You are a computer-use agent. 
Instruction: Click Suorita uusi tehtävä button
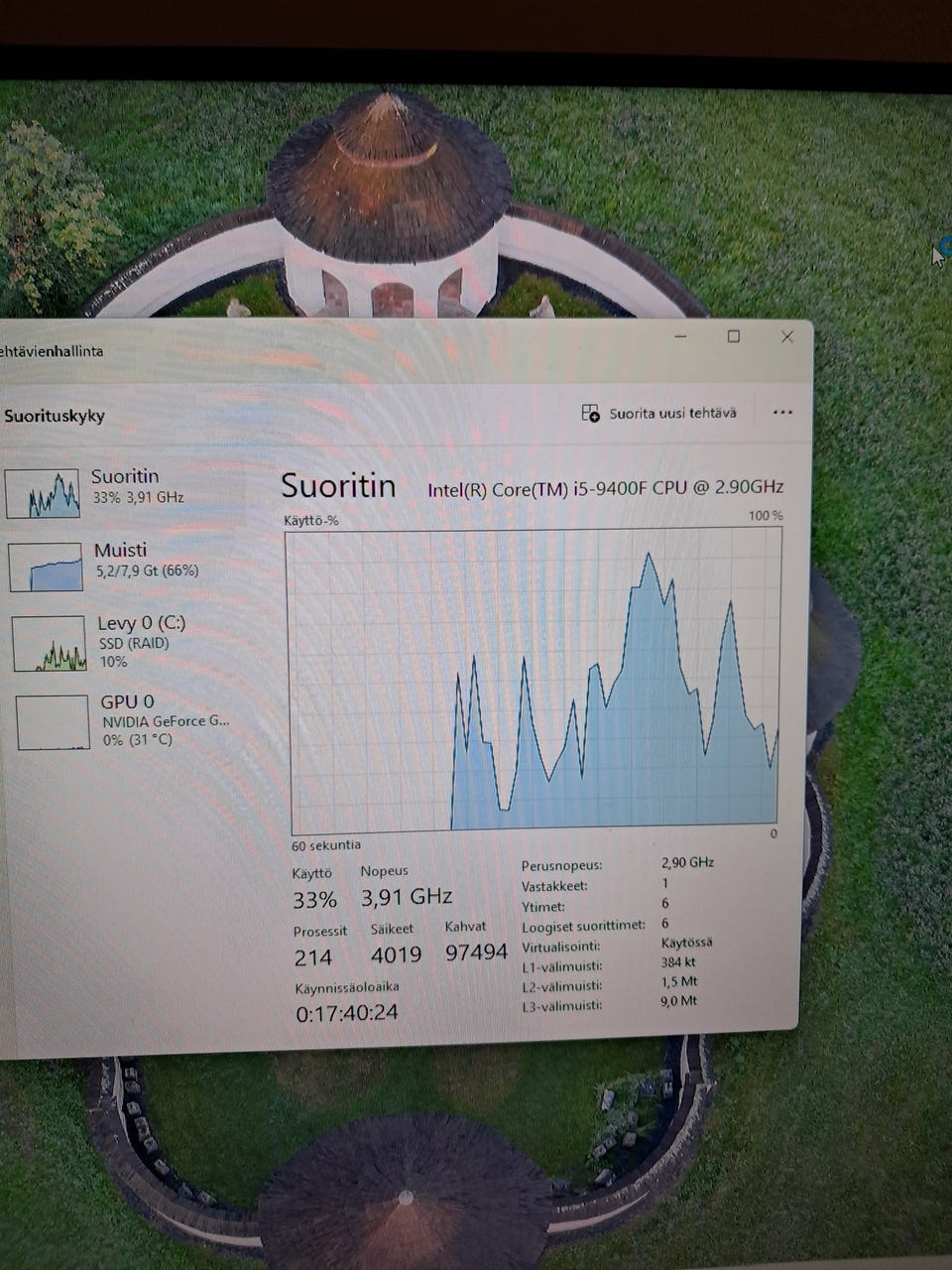tap(659, 413)
